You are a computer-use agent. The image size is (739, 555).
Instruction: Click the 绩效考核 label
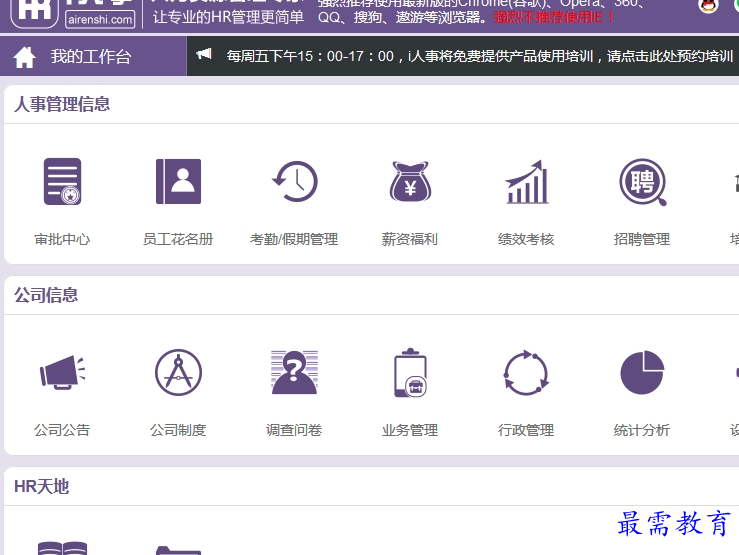pyautogui.click(x=526, y=239)
